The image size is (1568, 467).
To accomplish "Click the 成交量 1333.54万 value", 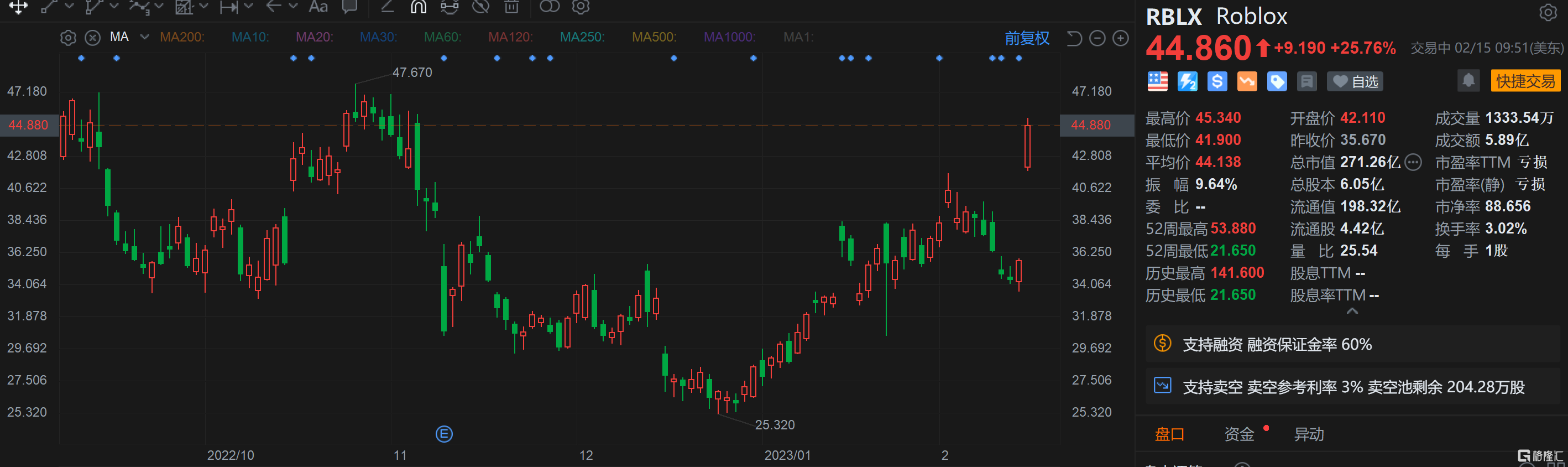I will pyautogui.click(x=1519, y=118).
